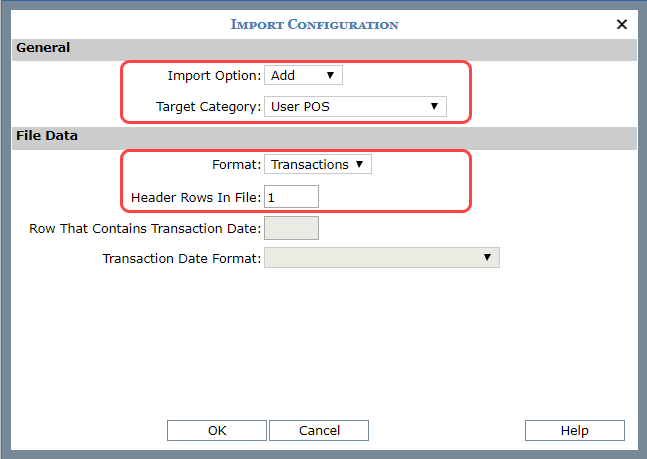Click the 'Format:' label
Screen dimensions: 647x459
click(235, 164)
